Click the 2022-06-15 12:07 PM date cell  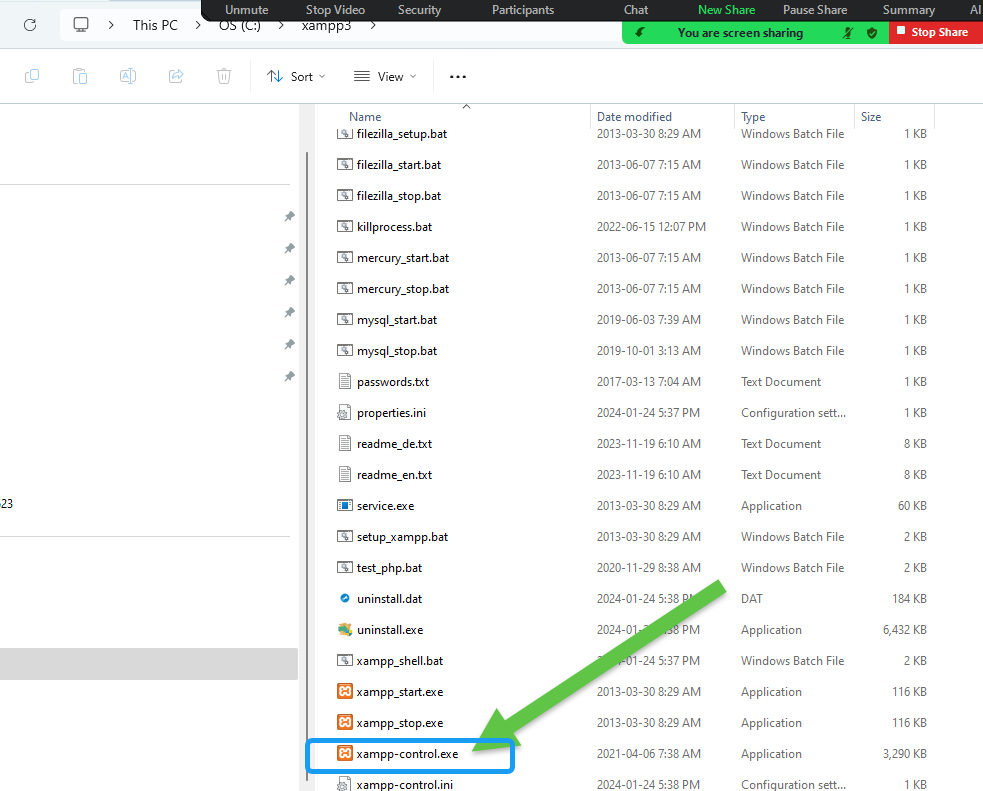coord(651,226)
